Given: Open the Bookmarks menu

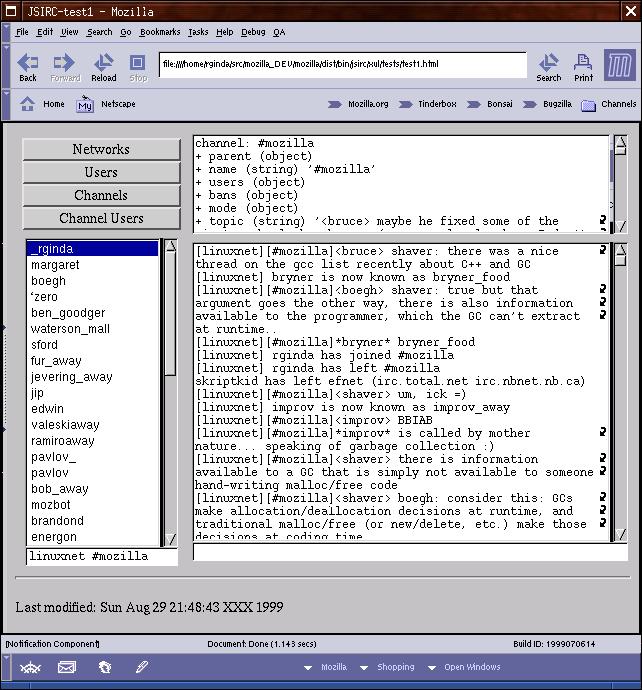Looking at the screenshot, I should pos(160,32).
